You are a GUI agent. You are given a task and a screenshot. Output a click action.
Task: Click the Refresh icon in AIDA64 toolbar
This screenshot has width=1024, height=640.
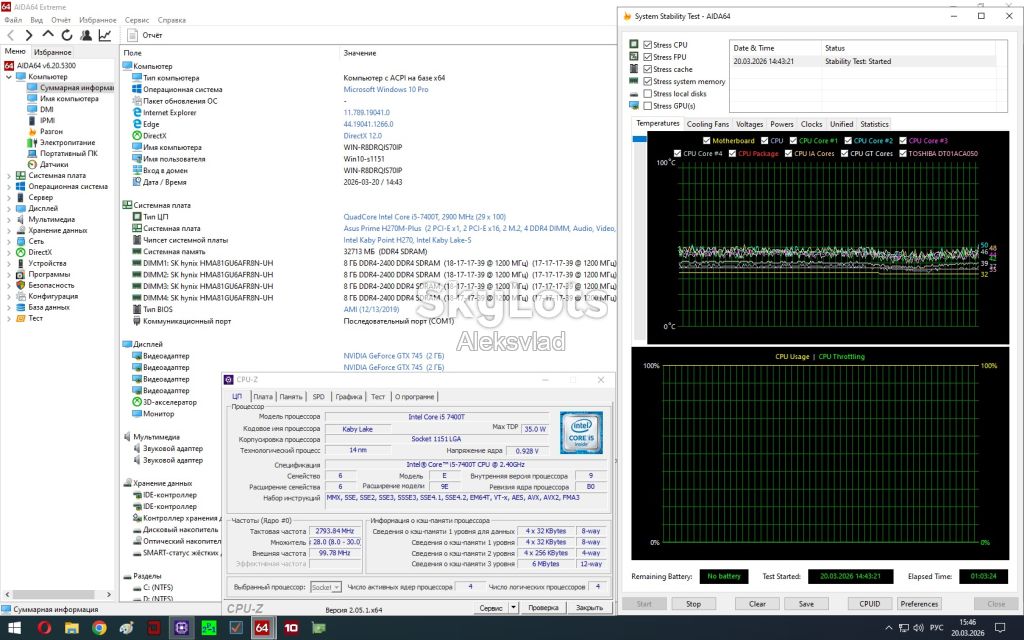pyautogui.click(x=67, y=35)
